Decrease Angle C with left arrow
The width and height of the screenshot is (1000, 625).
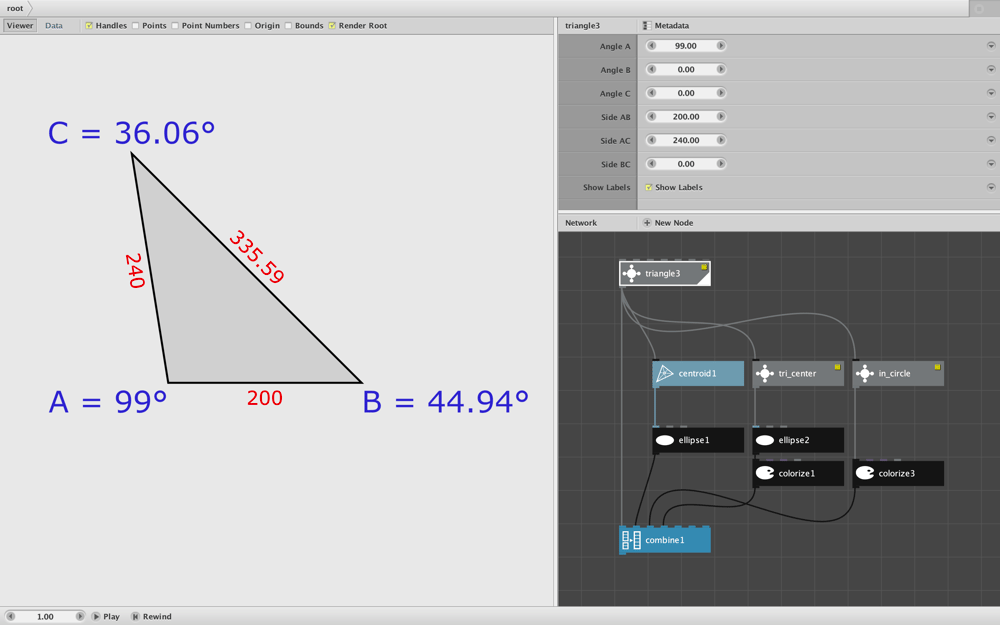coord(651,93)
